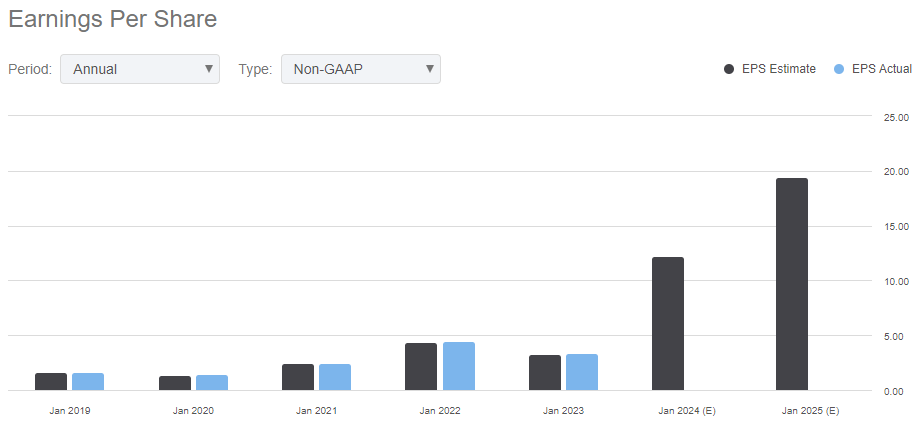Viewport: 921px width, 426px height.
Task: Select the Jan 2019 EPS Estimate bar
Action: pos(51,382)
